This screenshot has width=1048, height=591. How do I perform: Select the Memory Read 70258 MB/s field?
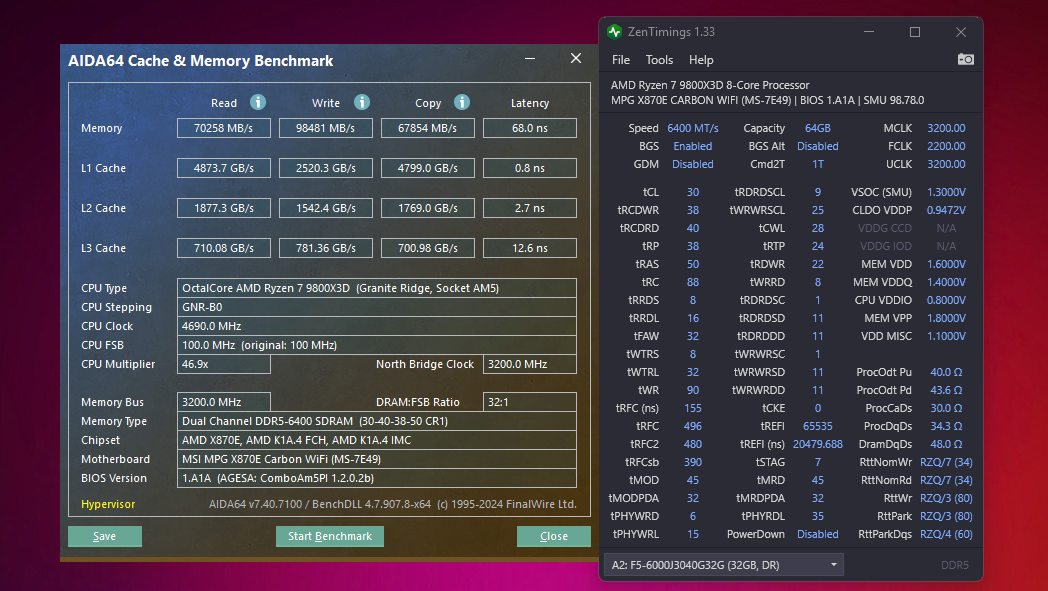click(224, 128)
